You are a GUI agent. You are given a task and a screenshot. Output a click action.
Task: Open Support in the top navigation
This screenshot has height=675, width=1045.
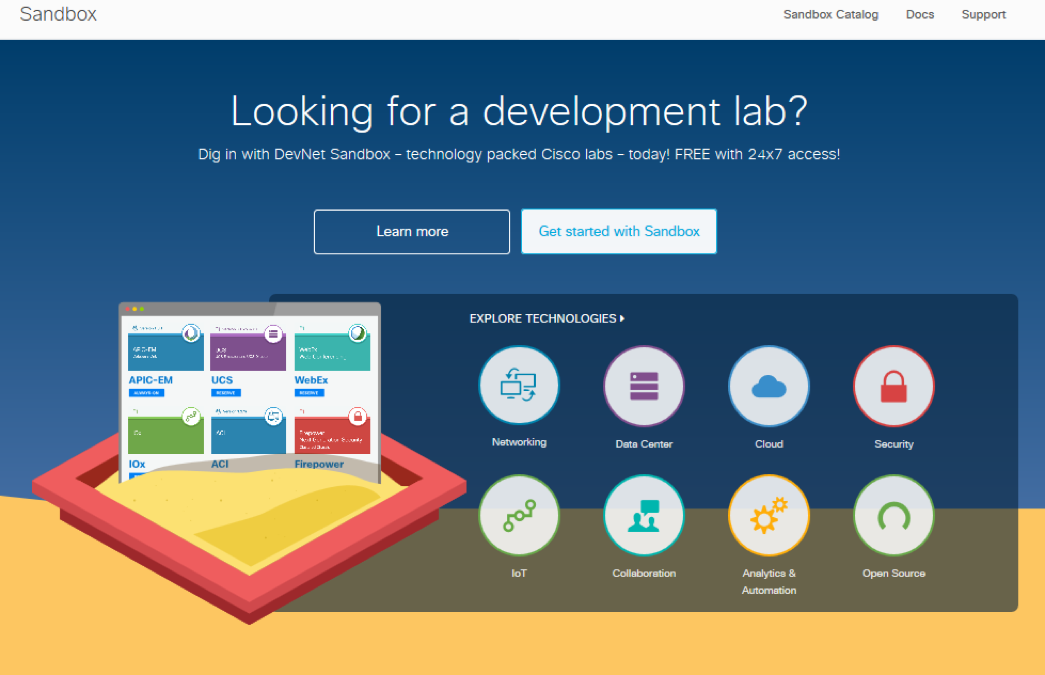(x=983, y=15)
